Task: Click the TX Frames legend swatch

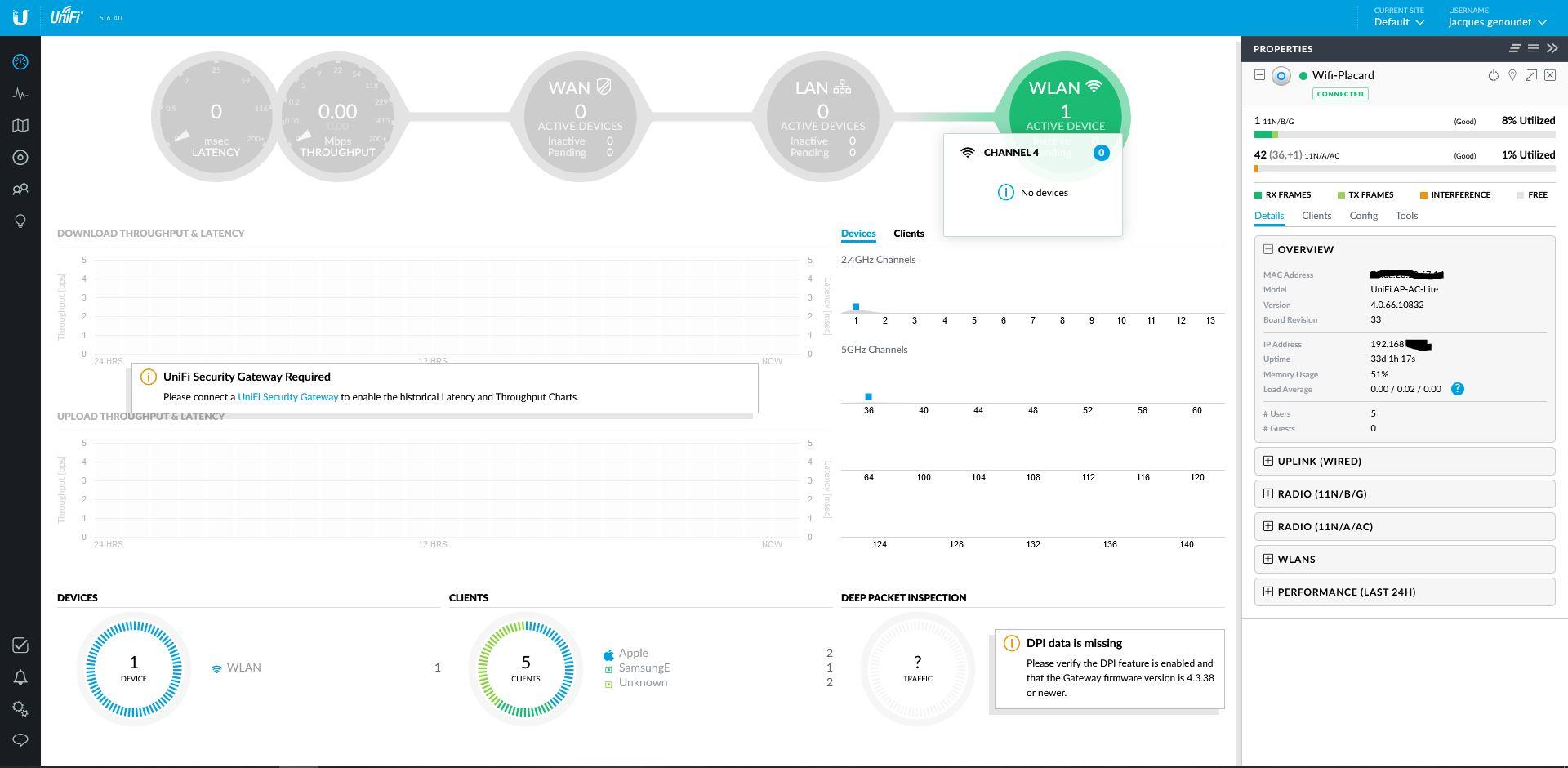Action: point(1341,195)
